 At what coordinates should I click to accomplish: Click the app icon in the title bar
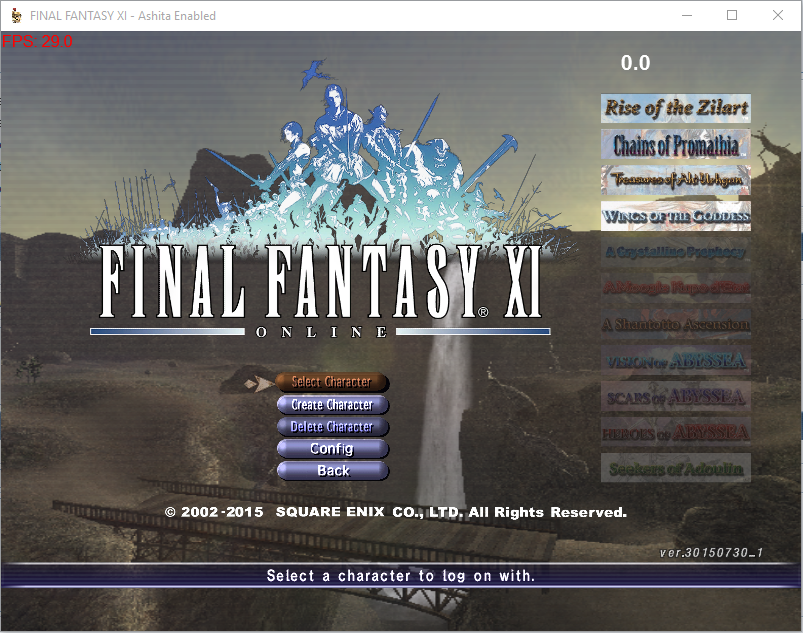point(16,16)
